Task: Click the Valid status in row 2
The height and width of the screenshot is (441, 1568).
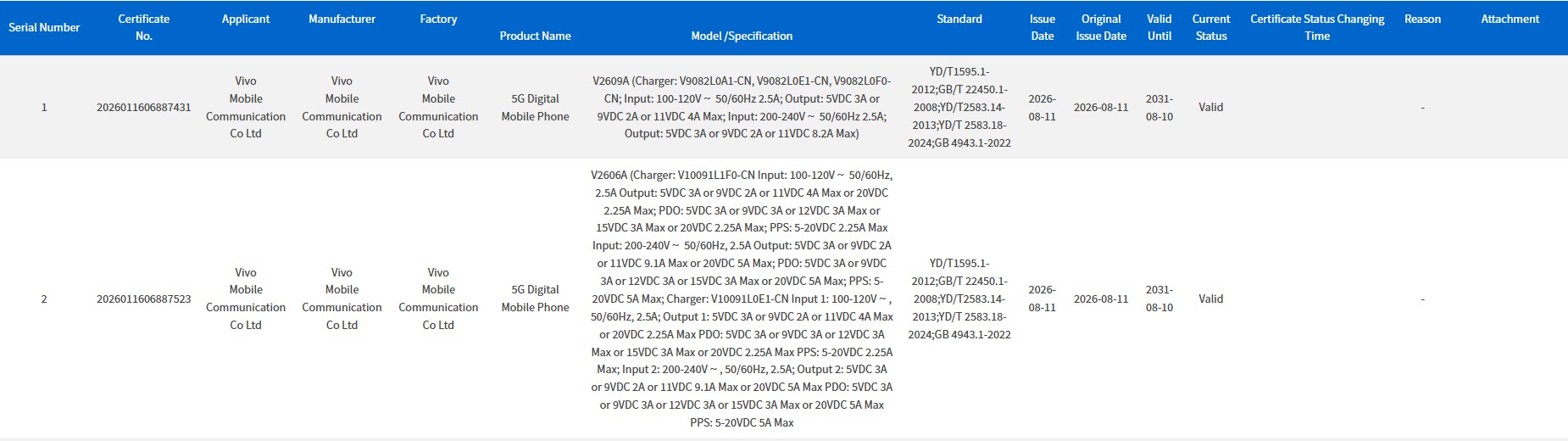Action: point(1211,299)
